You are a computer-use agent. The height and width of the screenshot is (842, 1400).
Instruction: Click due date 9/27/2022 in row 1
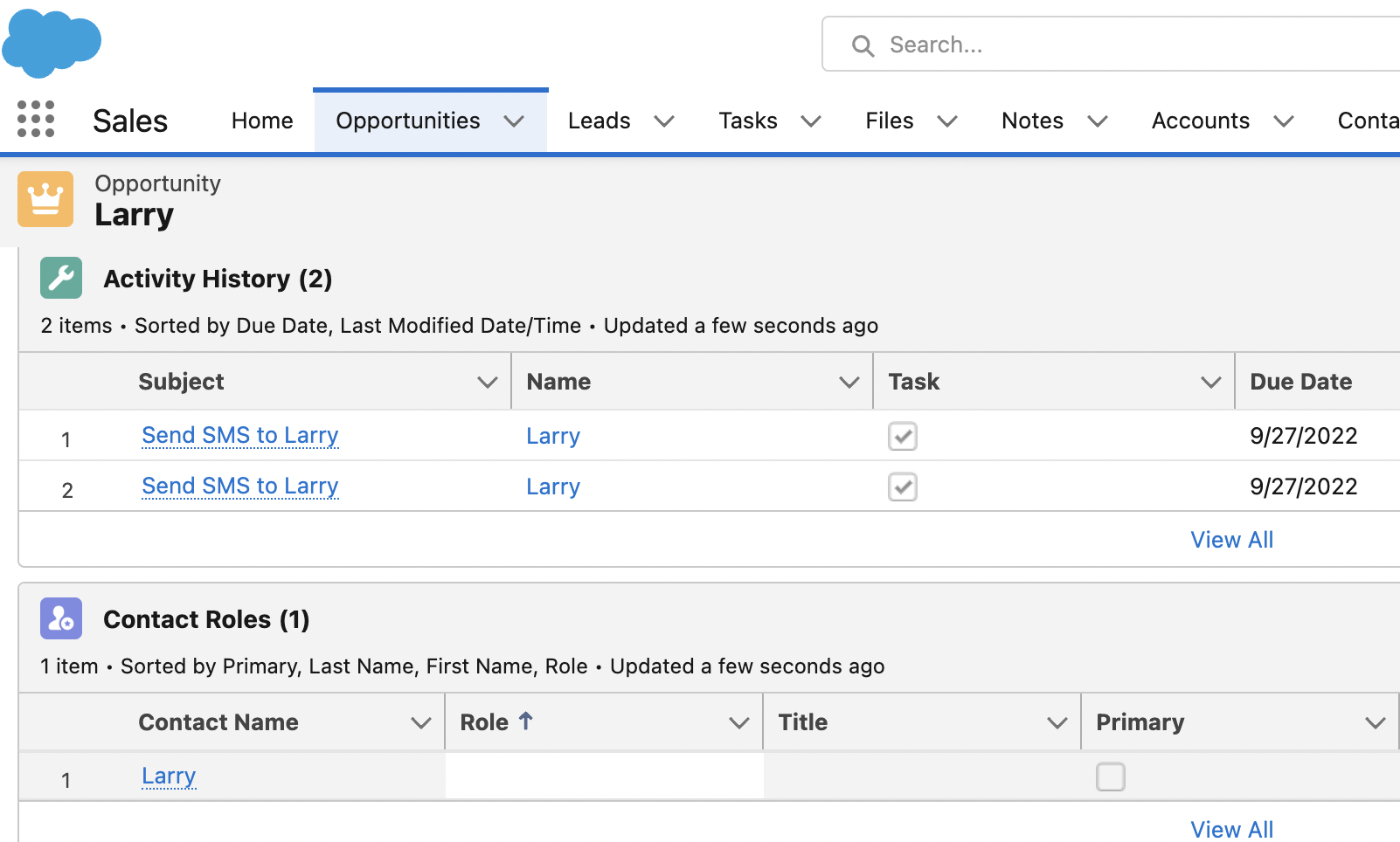point(1304,436)
